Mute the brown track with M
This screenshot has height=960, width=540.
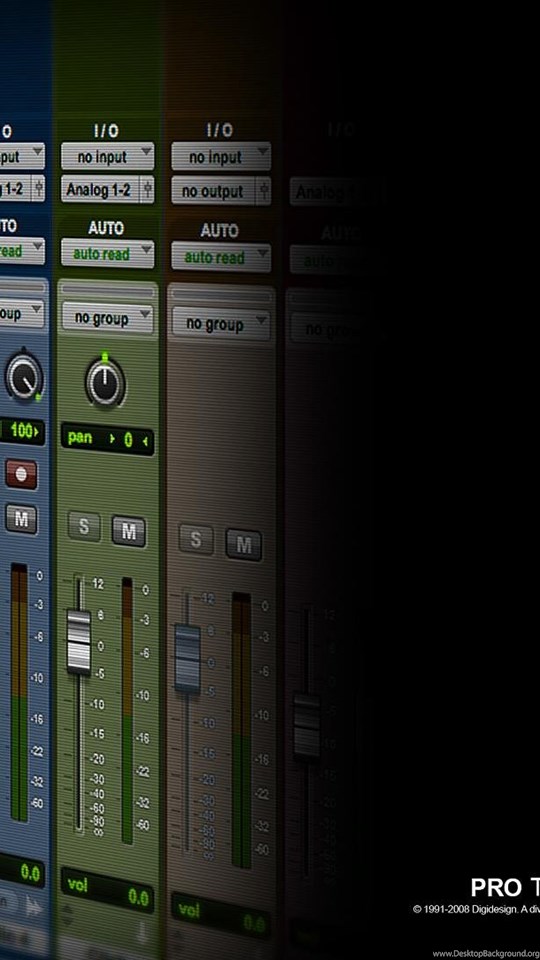[x=244, y=544]
